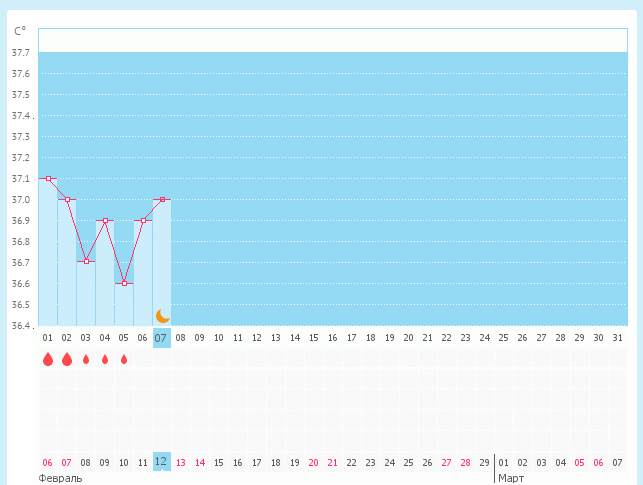Select highlighted cycle day 07 label

(x=161, y=338)
